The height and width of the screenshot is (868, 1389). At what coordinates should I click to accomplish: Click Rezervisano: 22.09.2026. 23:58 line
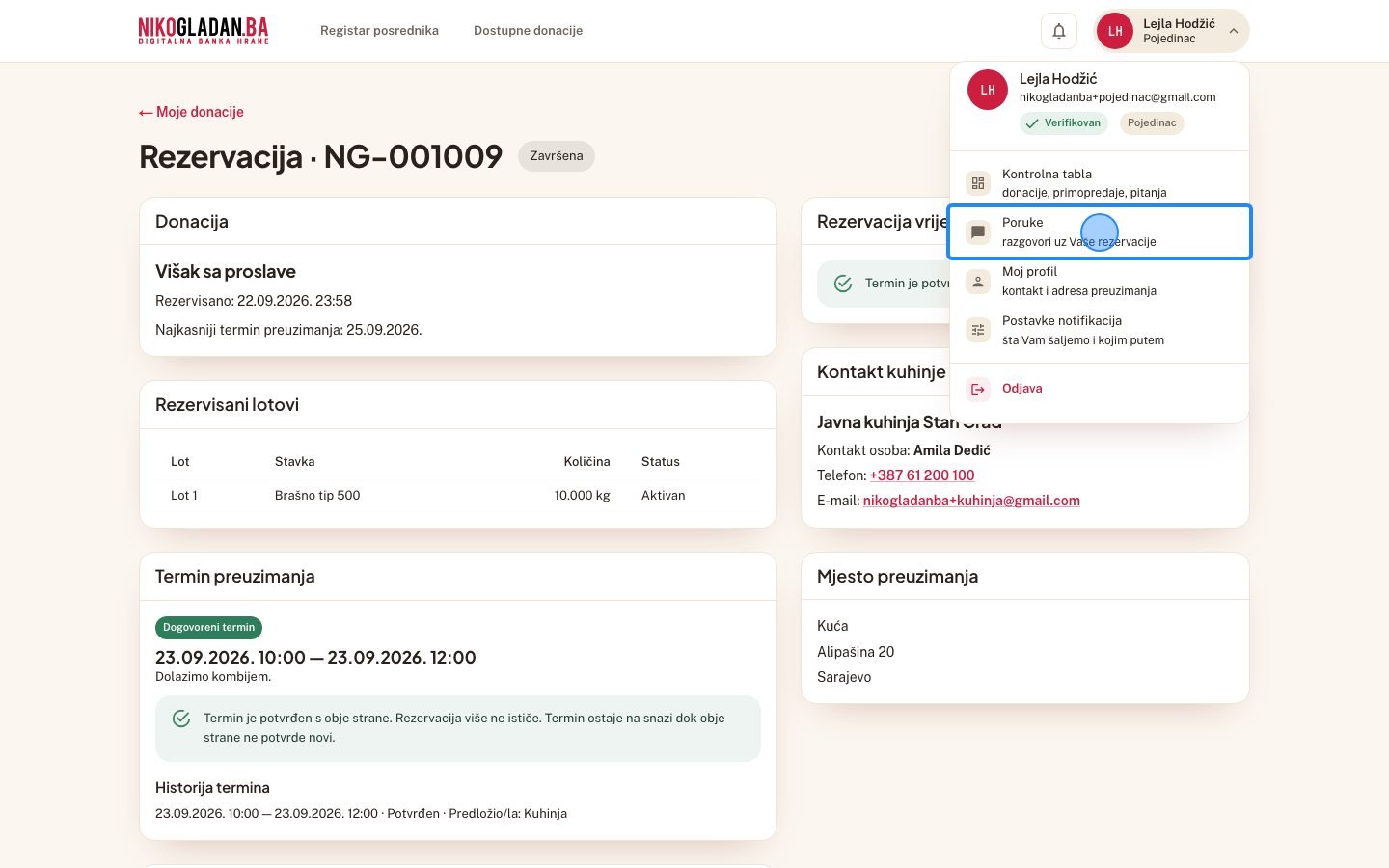click(254, 301)
